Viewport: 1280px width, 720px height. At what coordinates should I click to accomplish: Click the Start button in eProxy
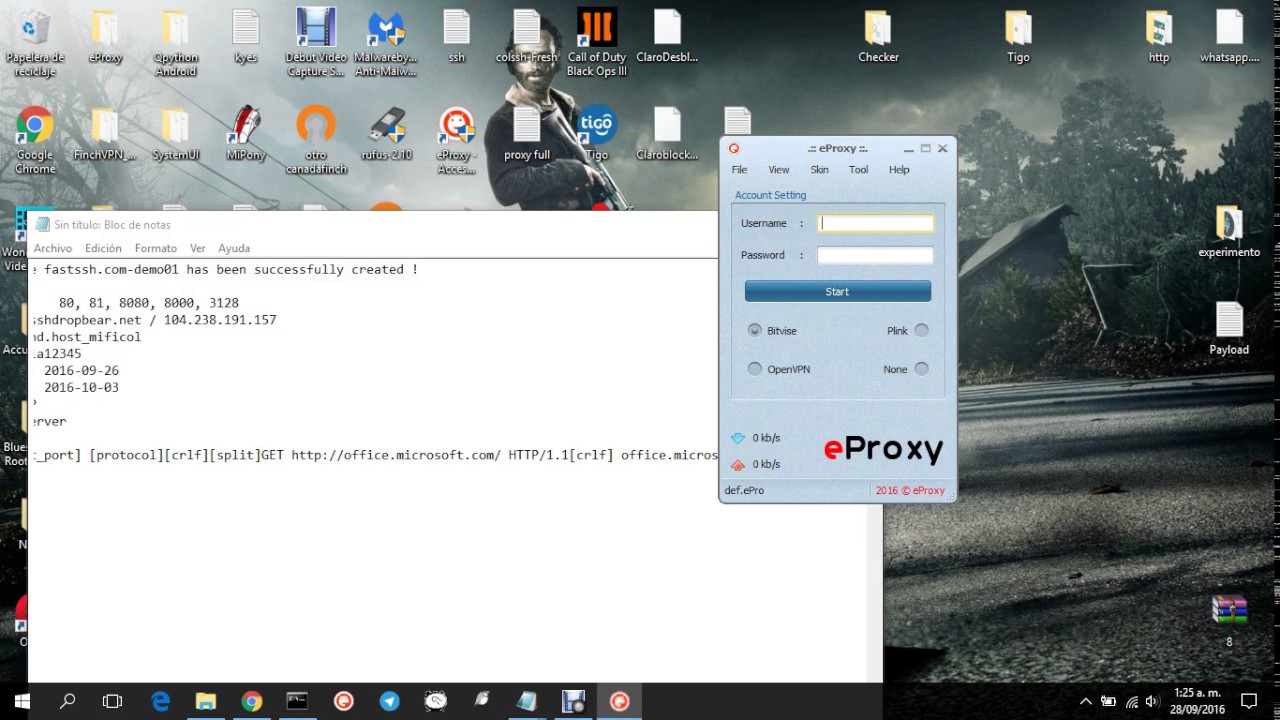[x=838, y=291]
